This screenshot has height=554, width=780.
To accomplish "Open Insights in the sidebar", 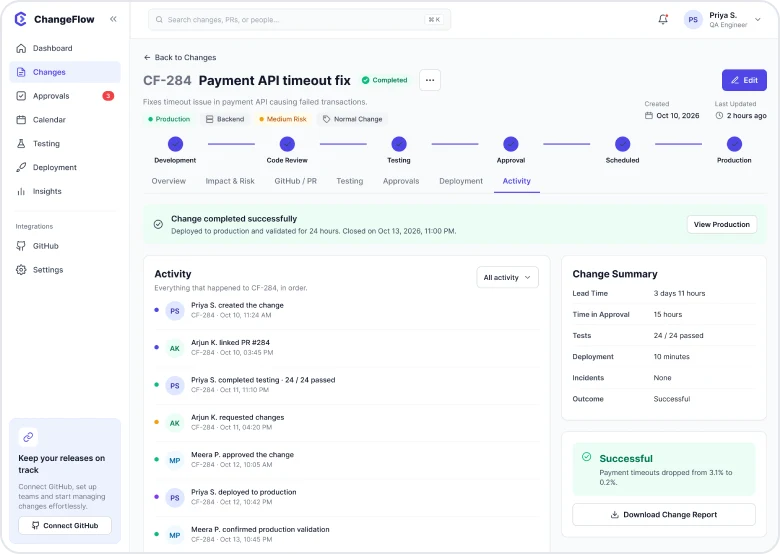I will (x=65, y=191).
